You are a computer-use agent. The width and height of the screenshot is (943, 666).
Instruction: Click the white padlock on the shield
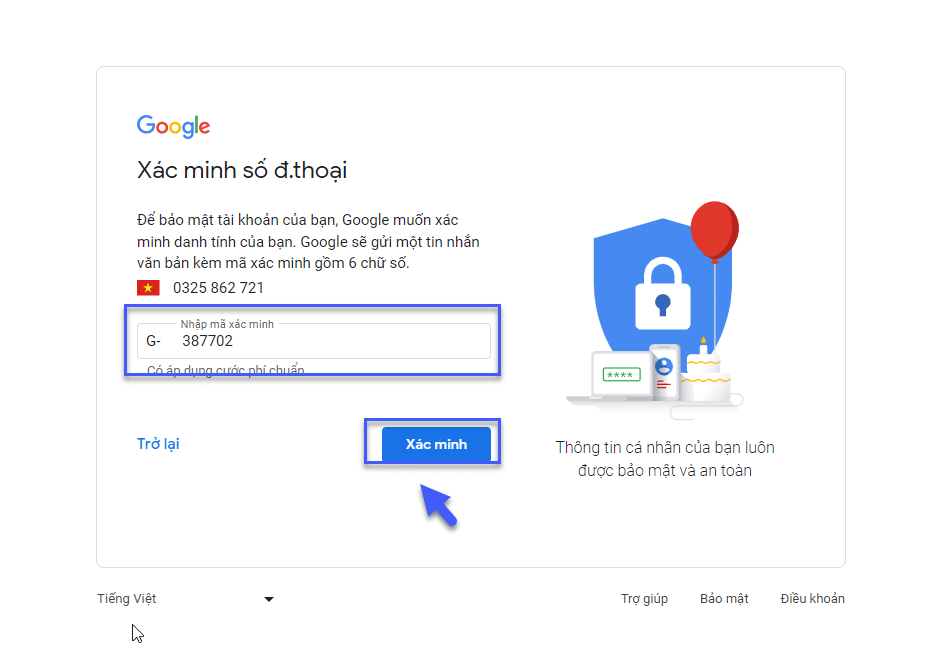click(660, 292)
